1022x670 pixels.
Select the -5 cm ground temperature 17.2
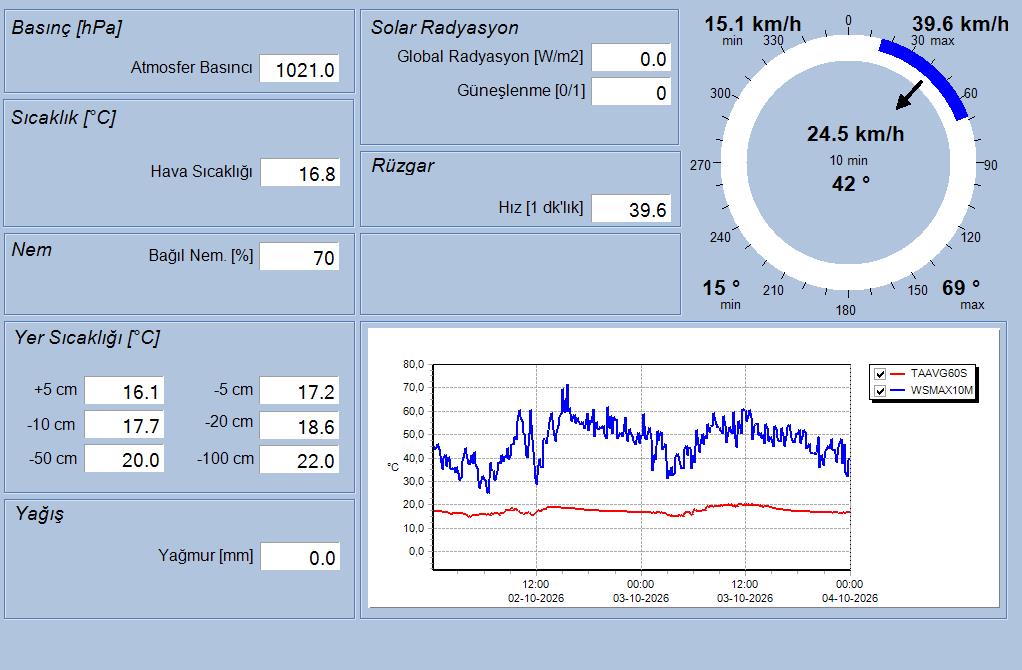pyautogui.click(x=299, y=390)
